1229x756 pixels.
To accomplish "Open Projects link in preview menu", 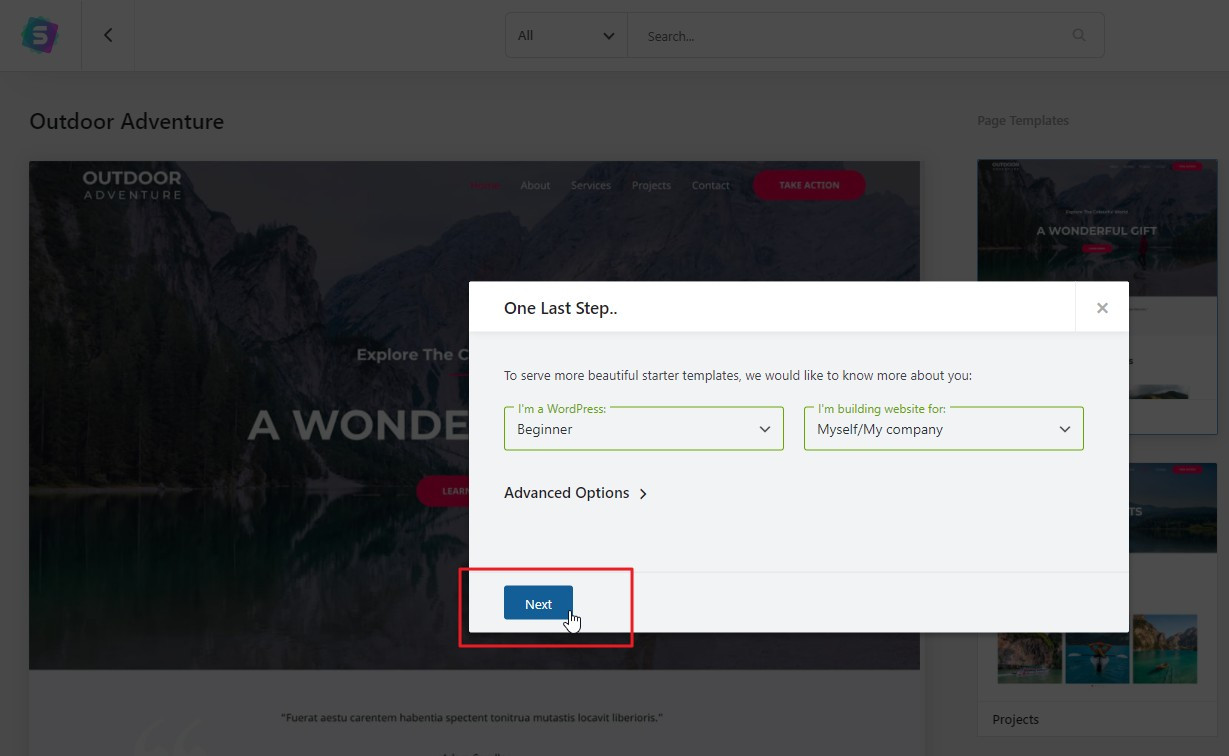I will pyautogui.click(x=651, y=185).
